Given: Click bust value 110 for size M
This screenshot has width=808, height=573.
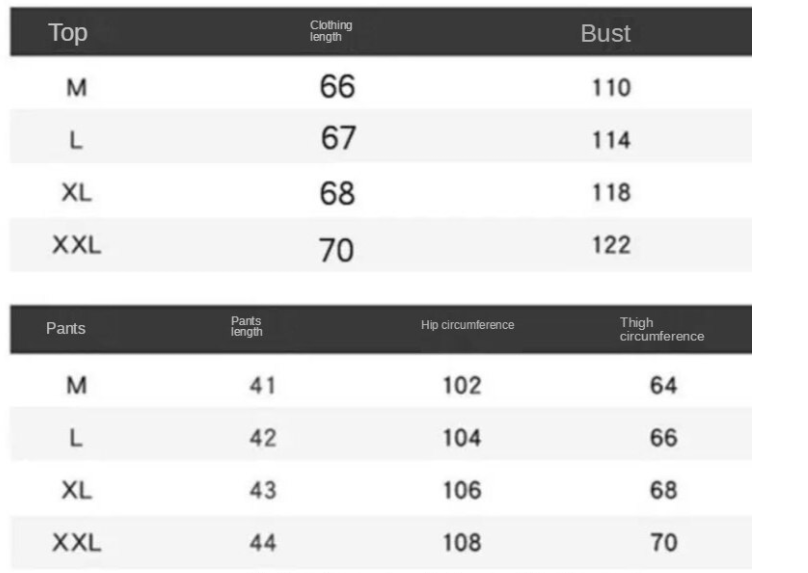Looking at the screenshot, I should [611, 88].
